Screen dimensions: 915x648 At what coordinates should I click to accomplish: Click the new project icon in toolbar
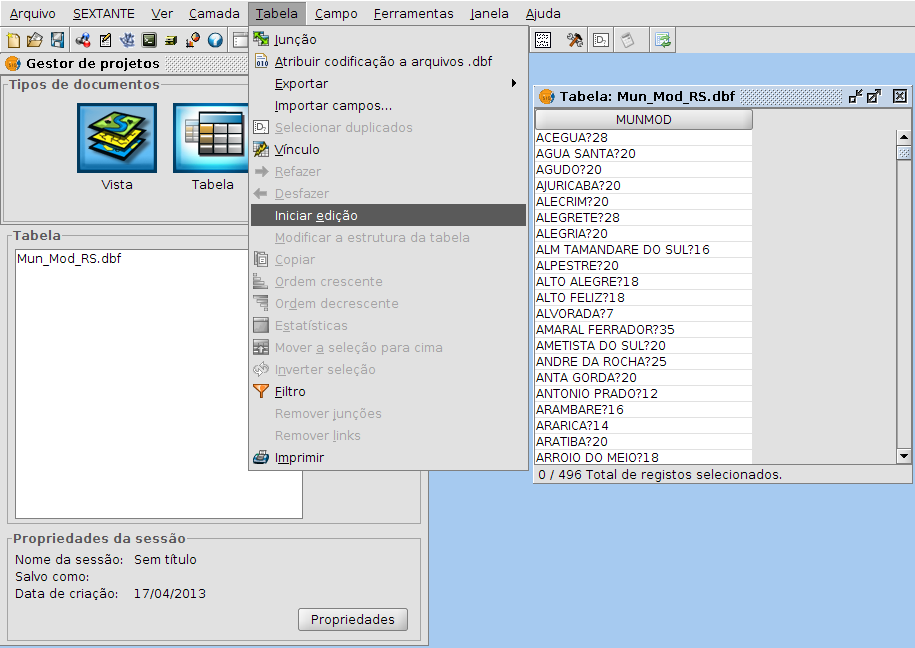coord(13,40)
